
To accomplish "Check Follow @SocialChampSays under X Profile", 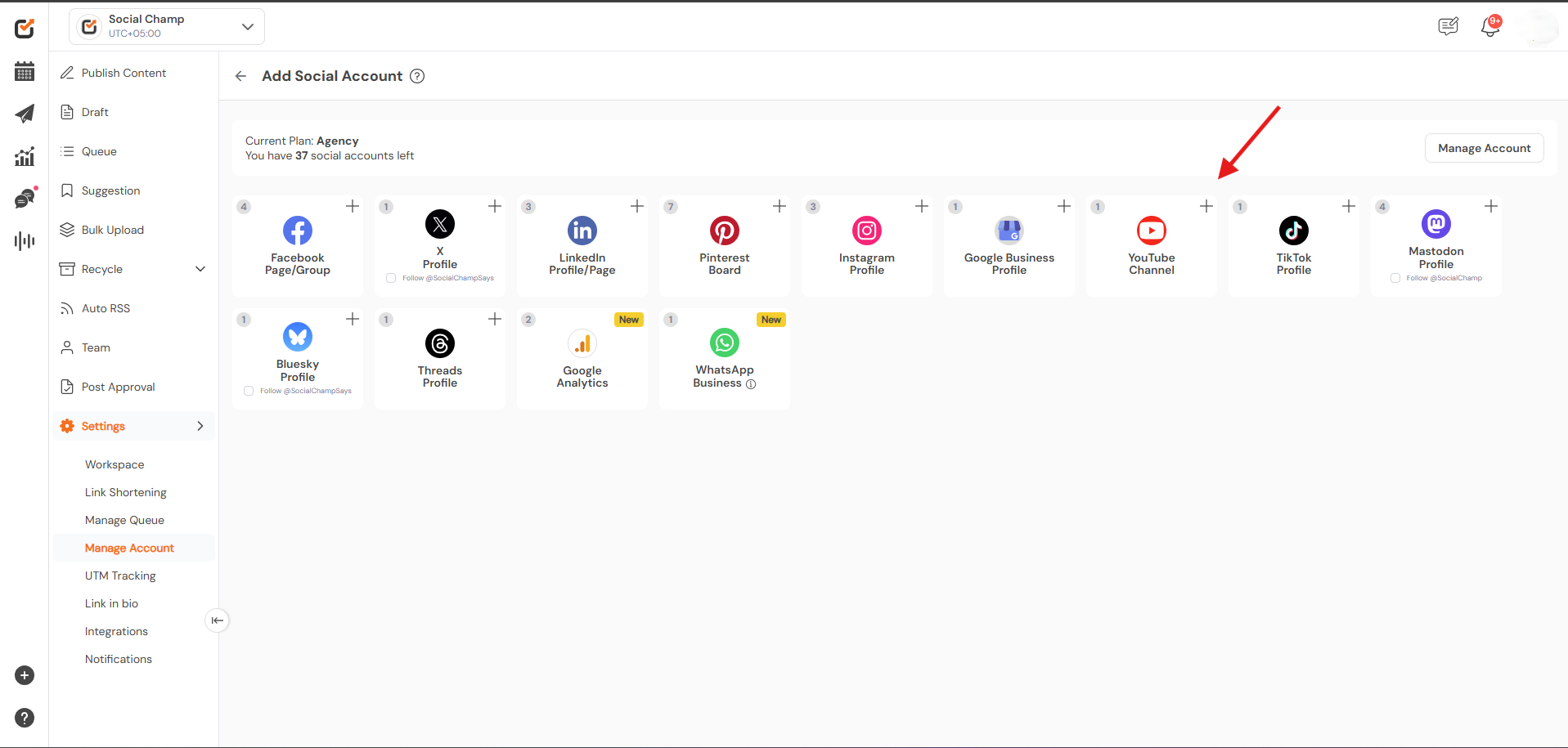I will [391, 278].
